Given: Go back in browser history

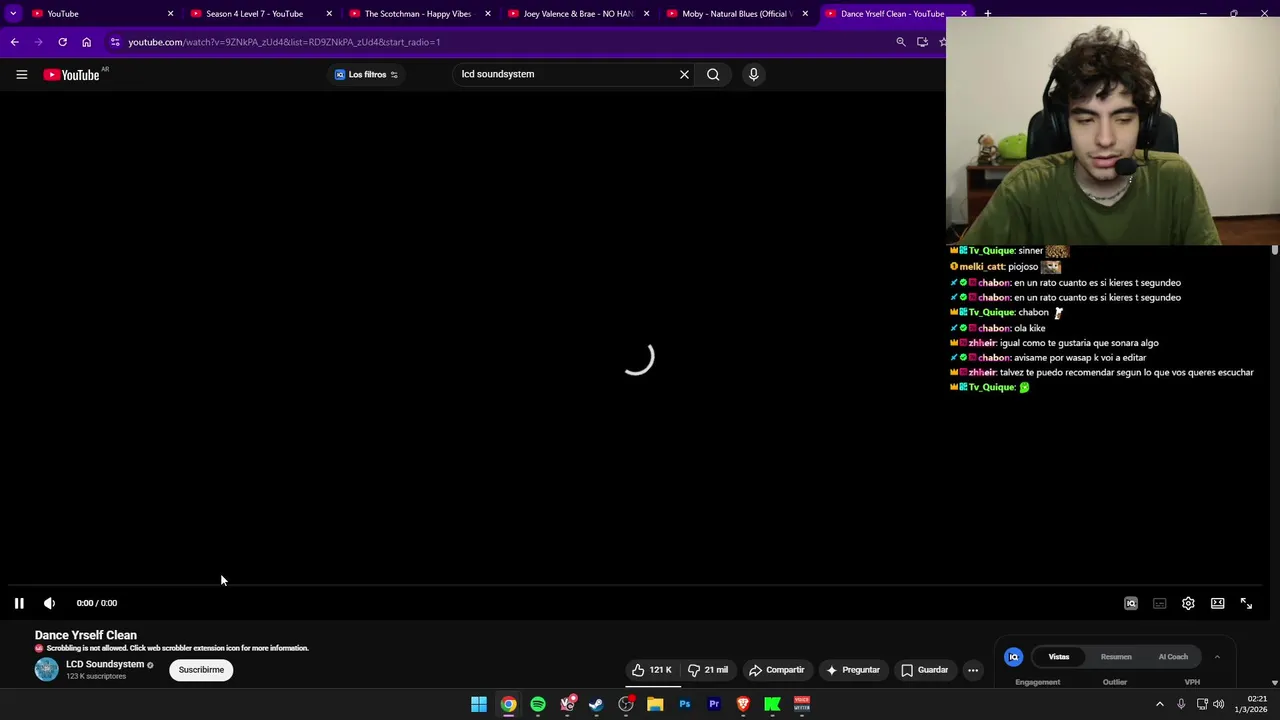Looking at the screenshot, I should [x=14, y=42].
